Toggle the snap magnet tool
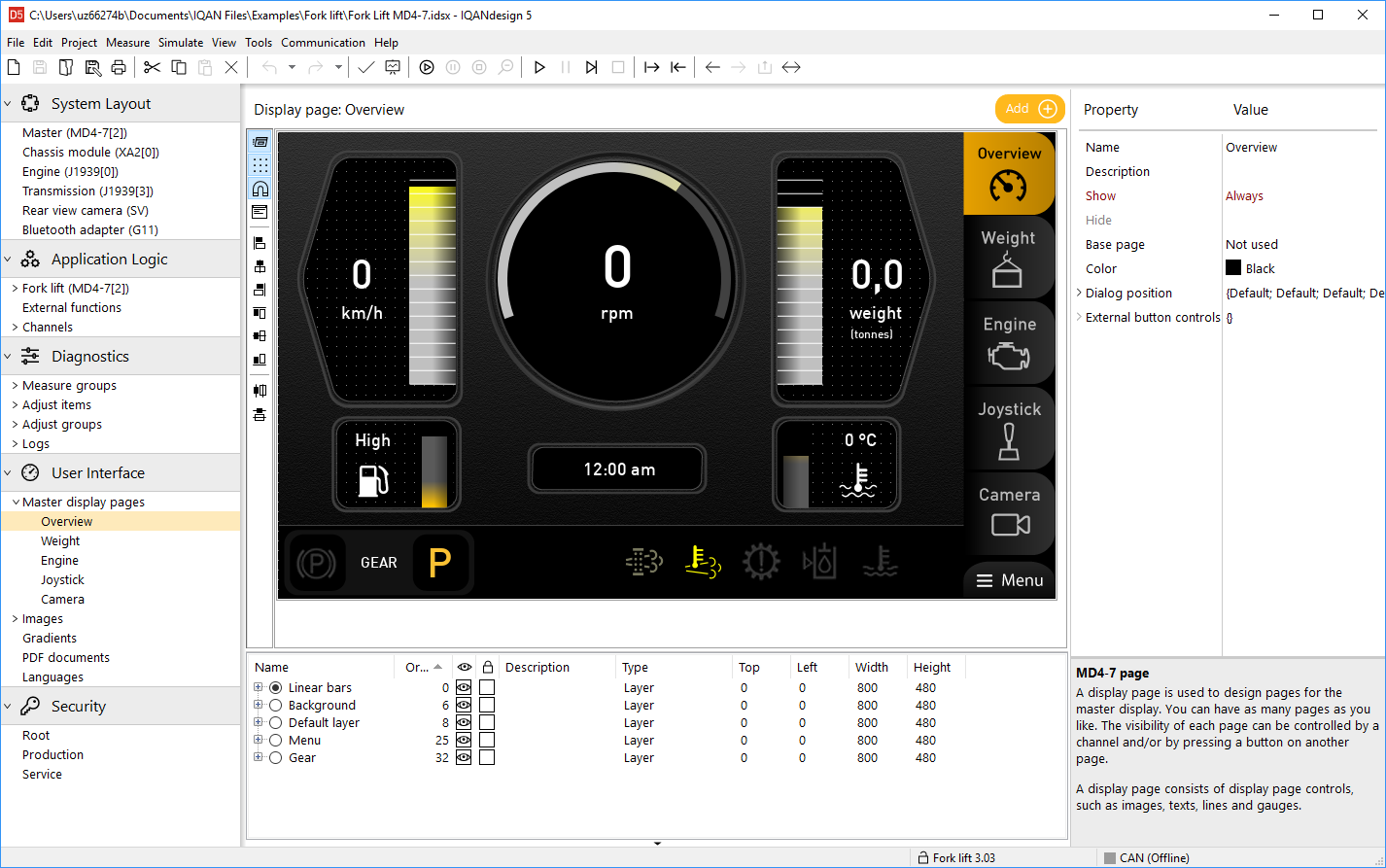The width and height of the screenshot is (1386, 868). pos(260,189)
